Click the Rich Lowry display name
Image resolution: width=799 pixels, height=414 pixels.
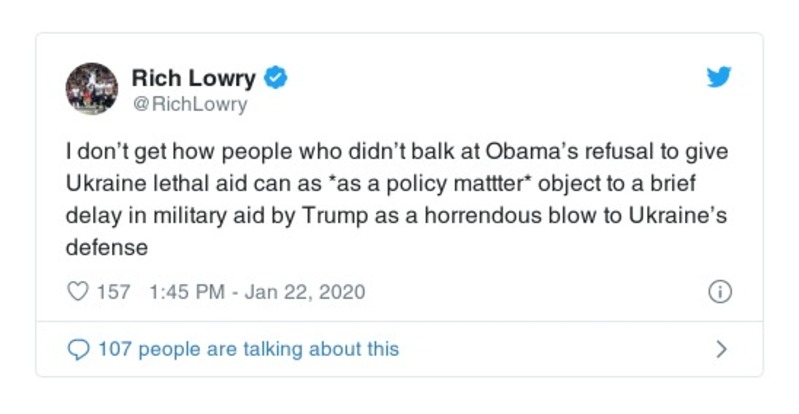[195, 78]
